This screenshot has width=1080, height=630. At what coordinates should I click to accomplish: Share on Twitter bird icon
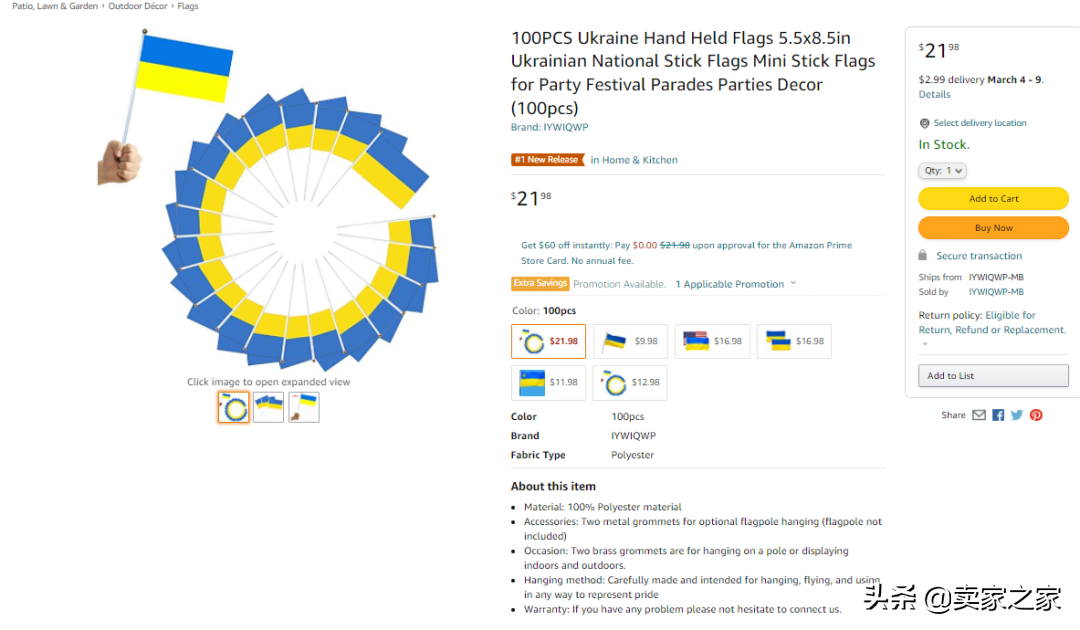pyautogui.click(x=1017, y=415)
